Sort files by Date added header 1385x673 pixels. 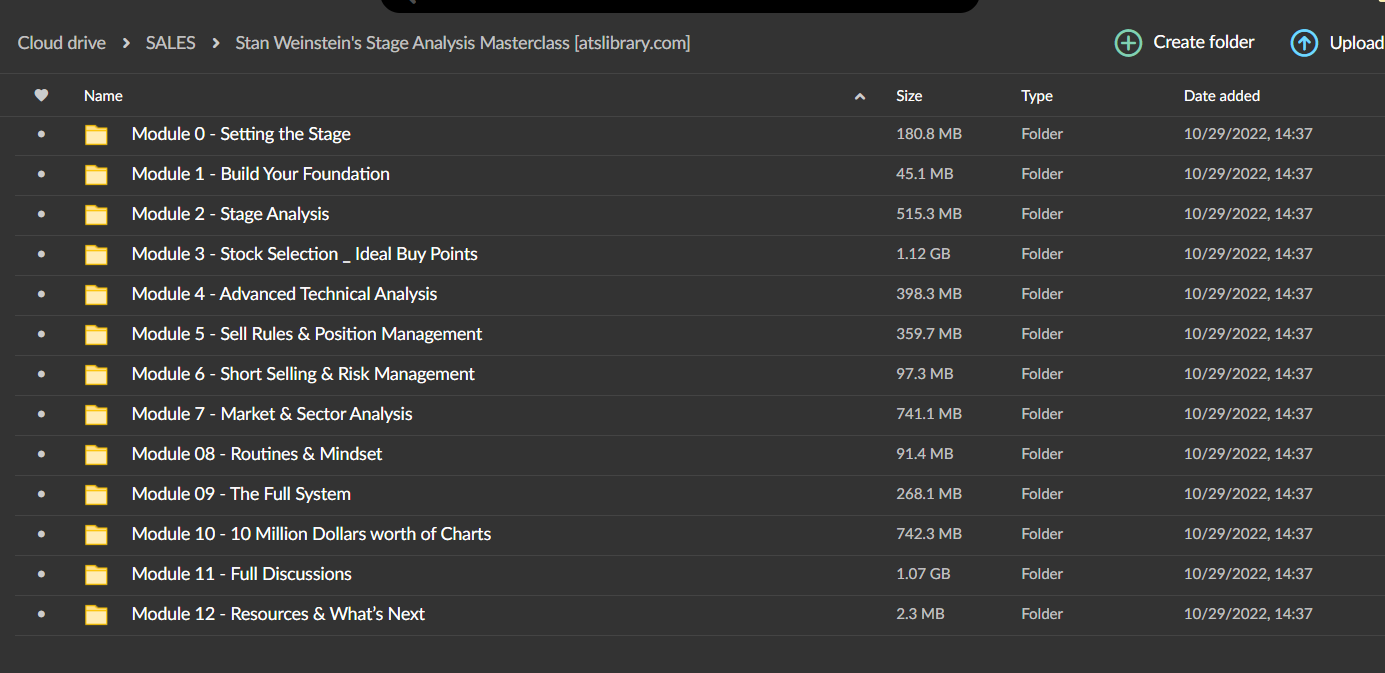click(x=1221, y=96)
